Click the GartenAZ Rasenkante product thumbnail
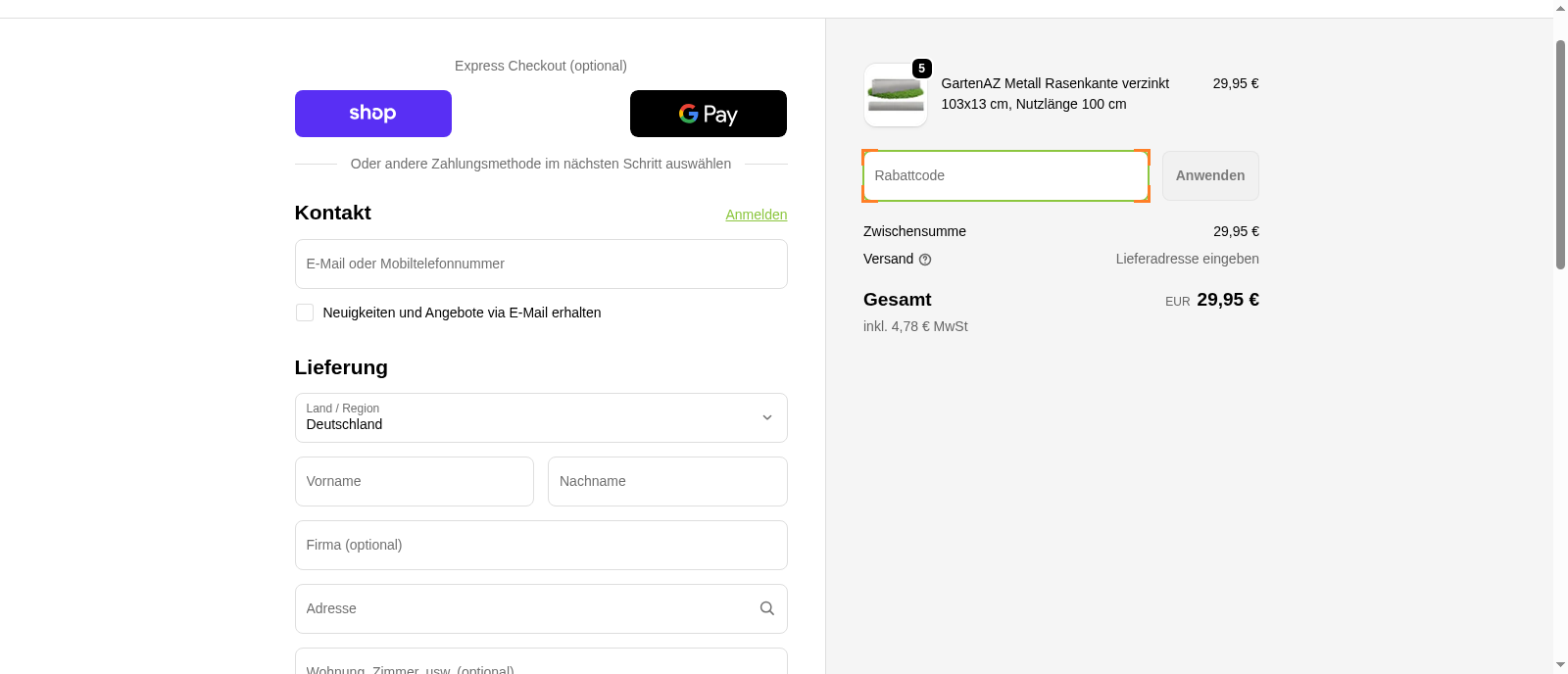The image size is (1568, 674). click(895, 96)
